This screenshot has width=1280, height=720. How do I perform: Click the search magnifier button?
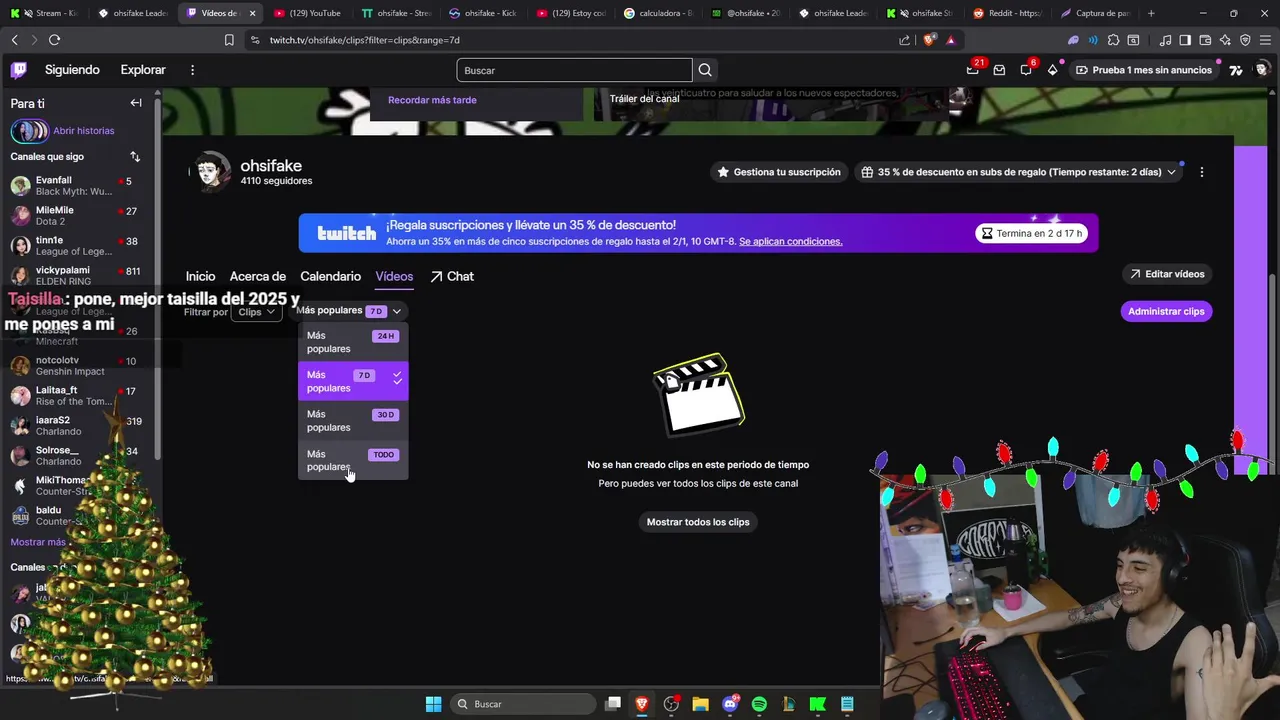(x=705, y=70)
